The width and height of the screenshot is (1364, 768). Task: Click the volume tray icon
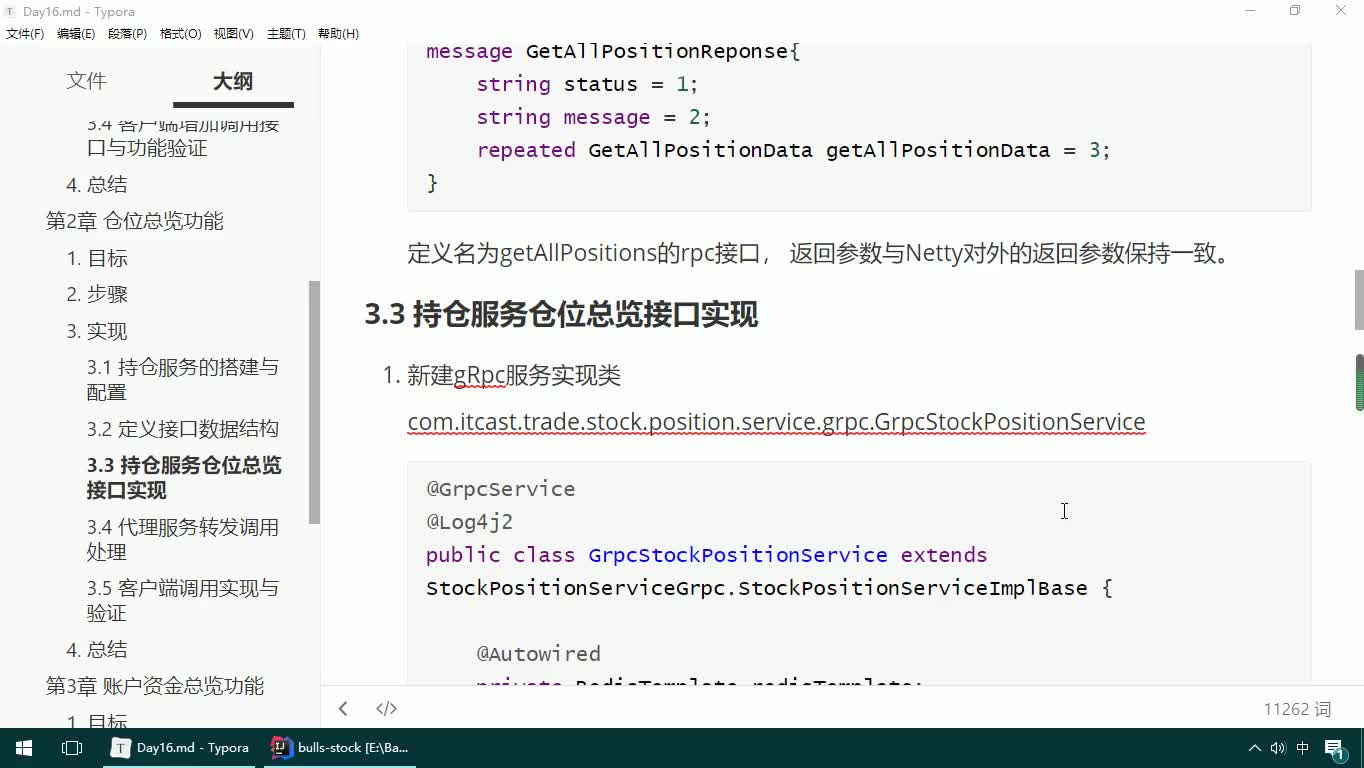coord(1278,748)
